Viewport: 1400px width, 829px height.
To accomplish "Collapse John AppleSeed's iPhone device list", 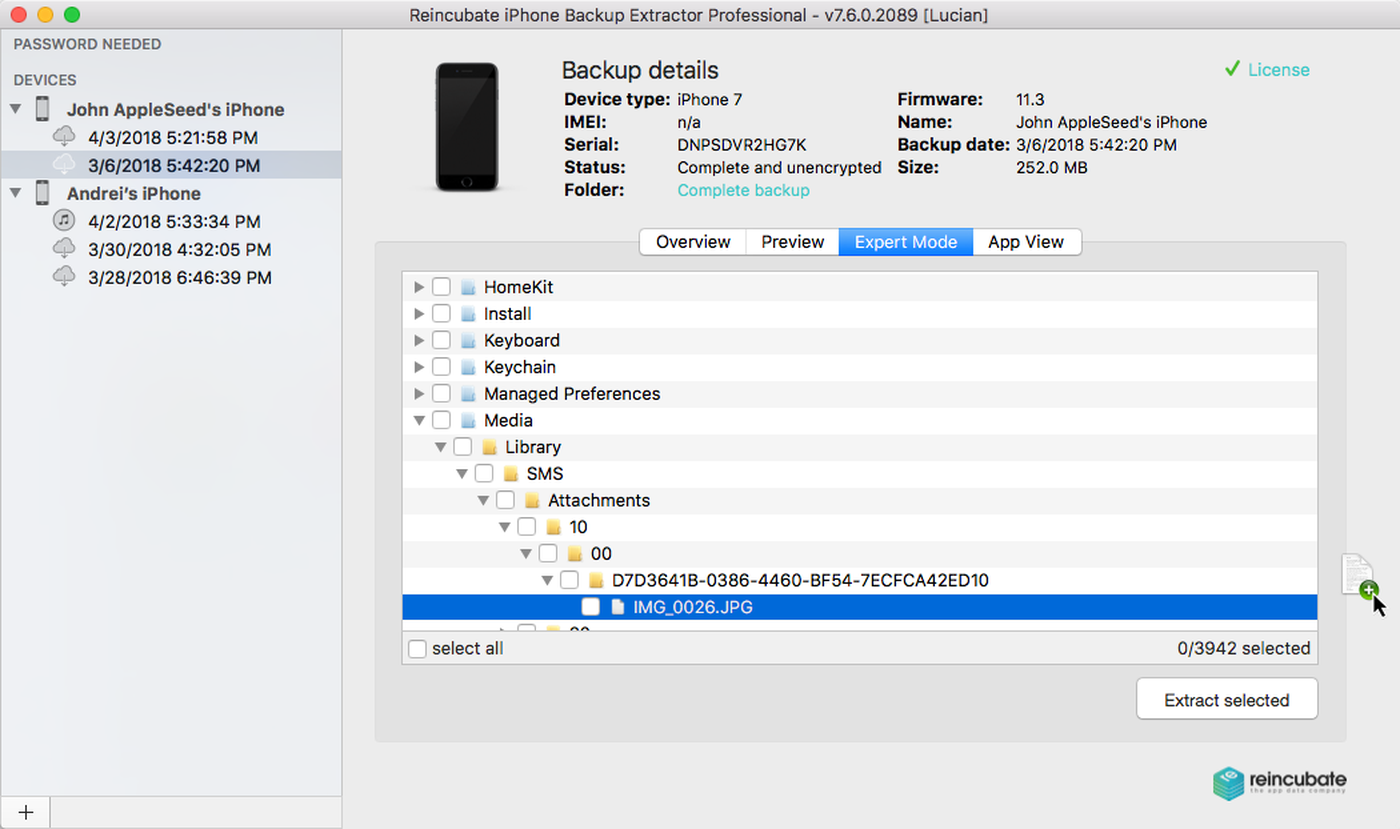I will click(16, 109).
